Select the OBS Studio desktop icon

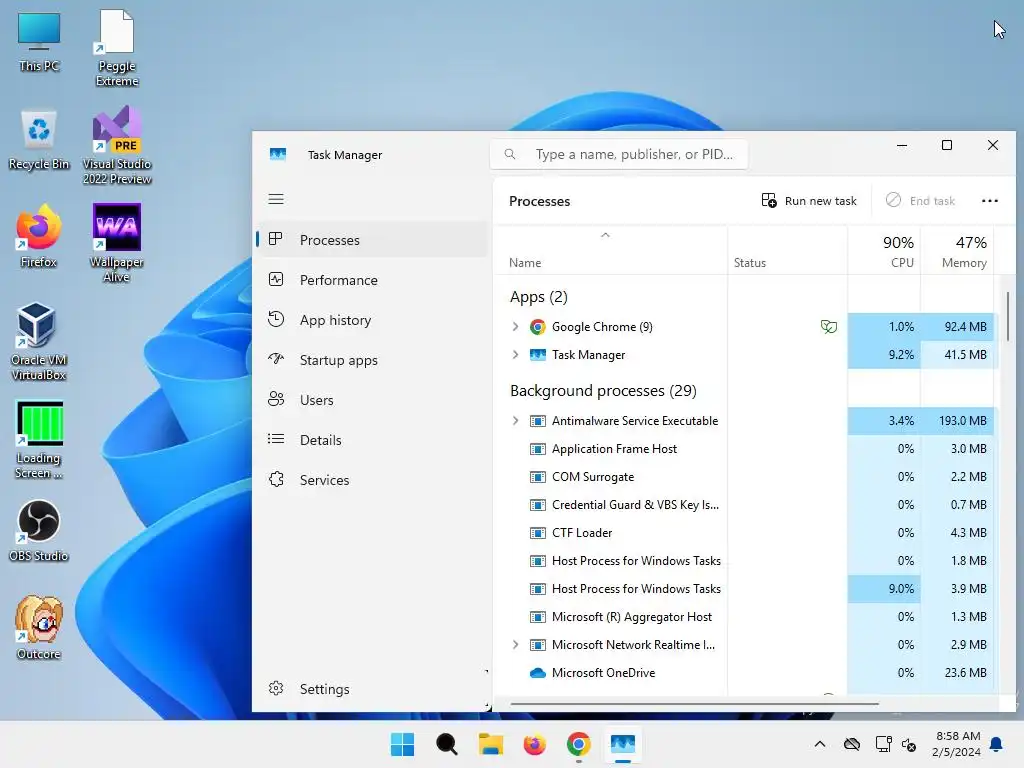click(x=39, y=530)
